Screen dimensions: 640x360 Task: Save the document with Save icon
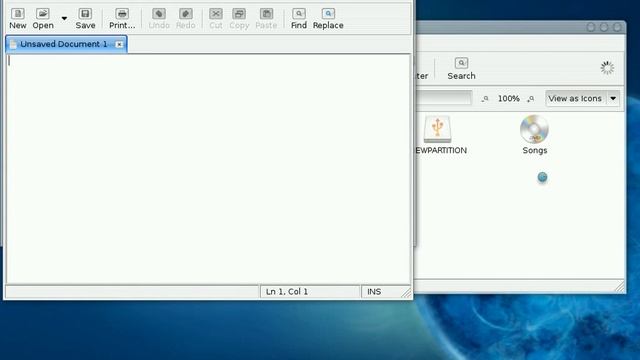tap(85, 19)
